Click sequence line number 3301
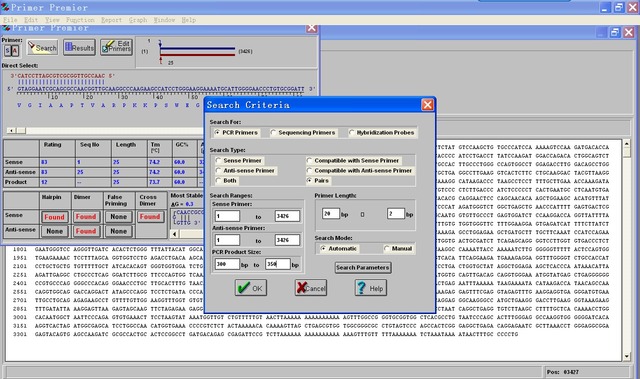This screenshot has width=640, height=379. click(x=20, y=334)
